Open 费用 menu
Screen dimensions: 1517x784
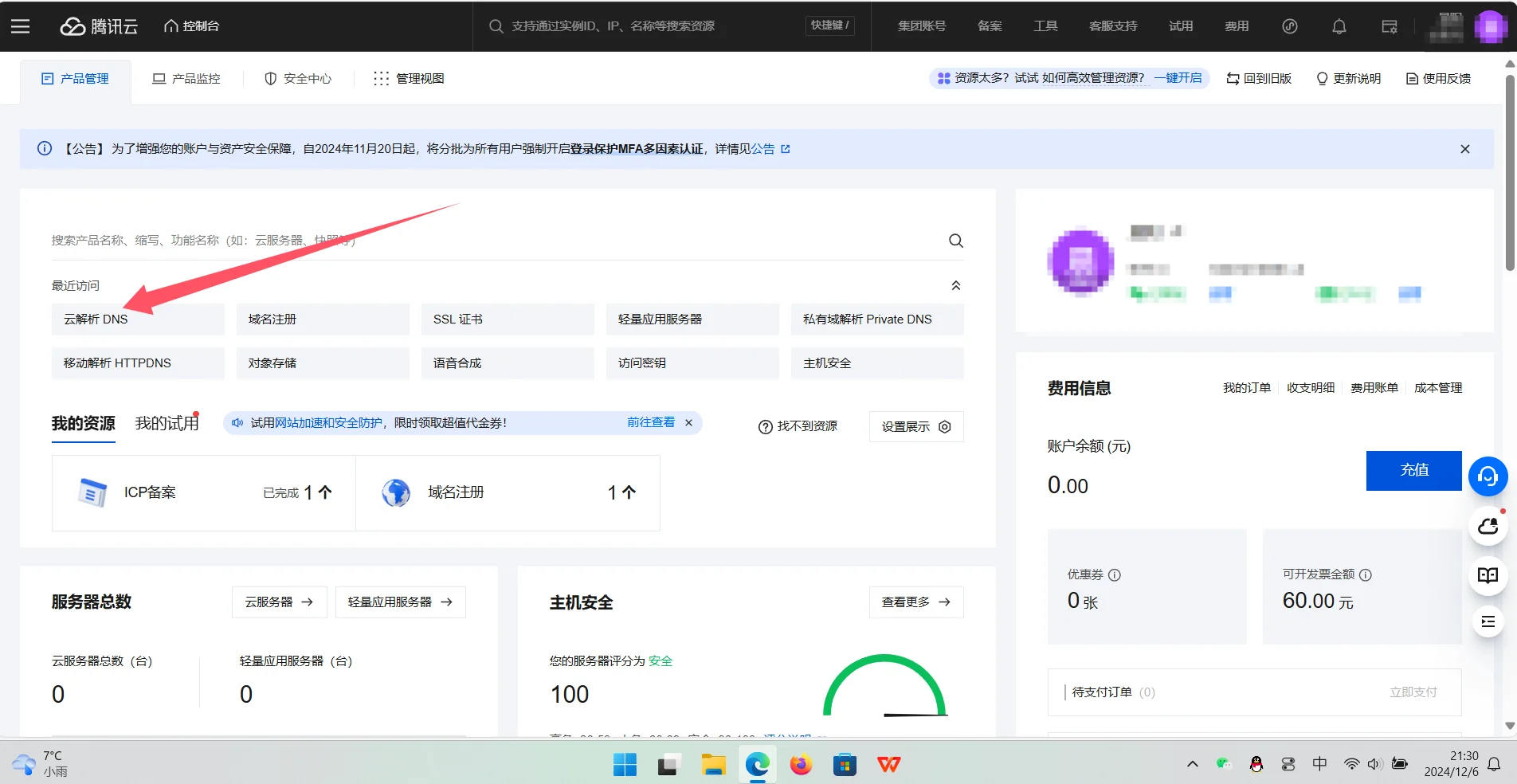(x=1237, y=26)
